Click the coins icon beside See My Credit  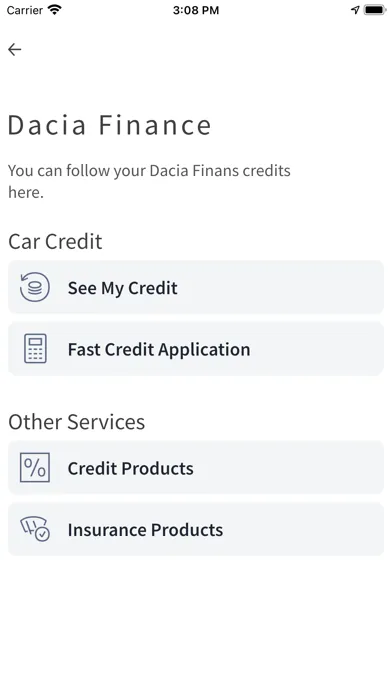(x=35, y=287)
